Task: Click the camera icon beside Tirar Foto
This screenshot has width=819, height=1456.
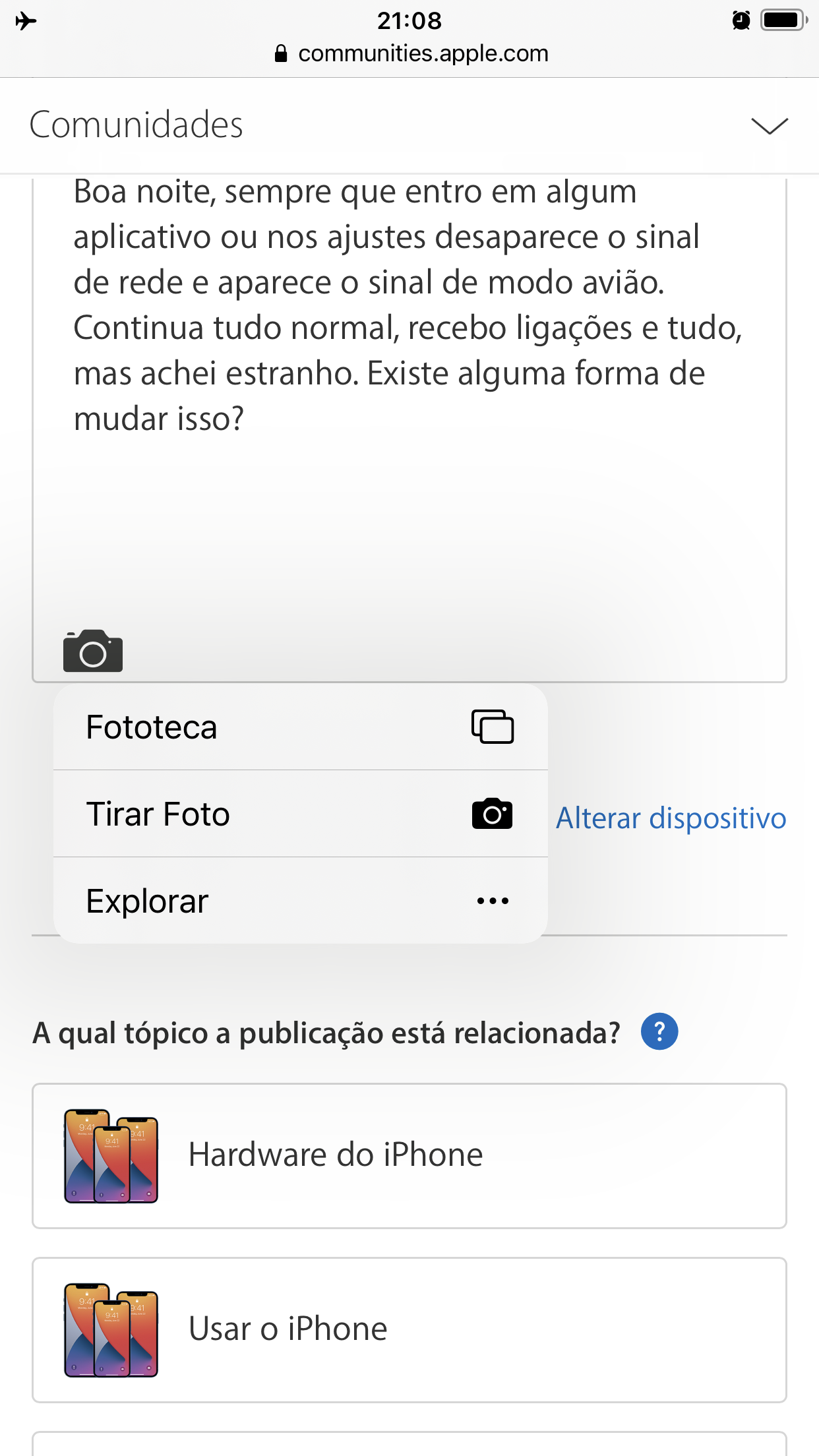Action: coord(492,814)
